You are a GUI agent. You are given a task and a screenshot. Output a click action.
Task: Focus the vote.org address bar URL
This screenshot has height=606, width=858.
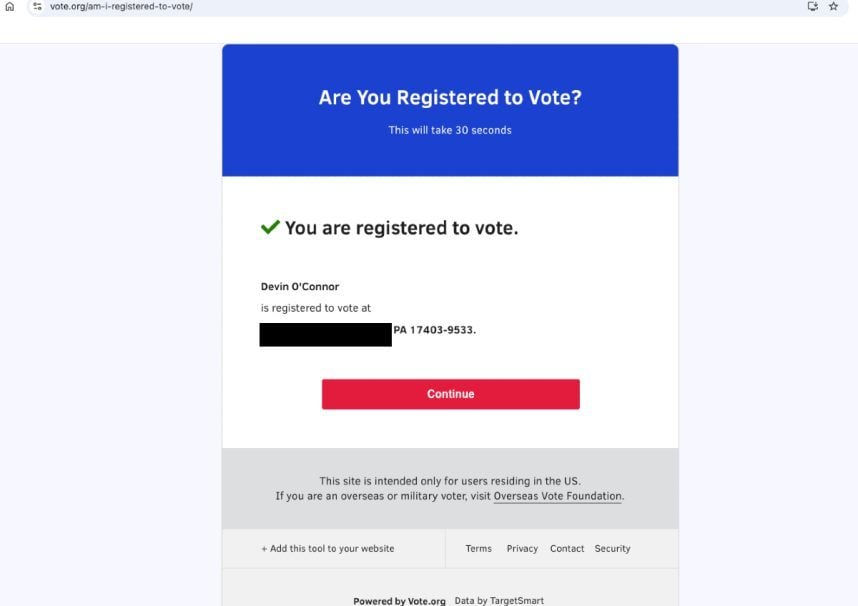click(121, 7)
